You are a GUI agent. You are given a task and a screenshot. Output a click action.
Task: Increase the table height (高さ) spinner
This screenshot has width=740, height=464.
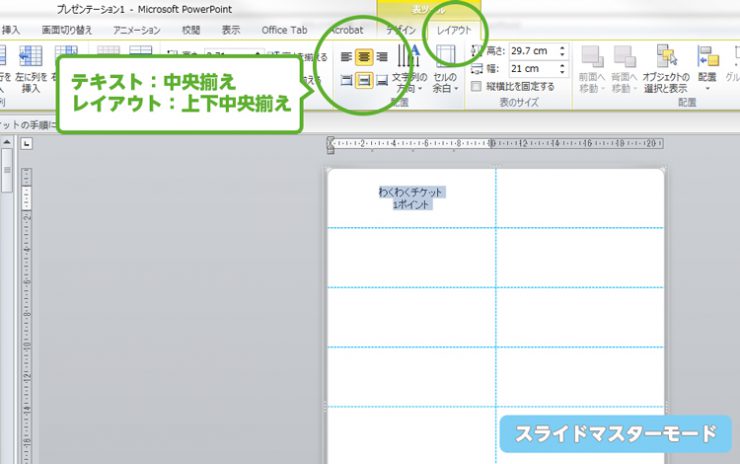pyautogui.click(x=562, y=47)
